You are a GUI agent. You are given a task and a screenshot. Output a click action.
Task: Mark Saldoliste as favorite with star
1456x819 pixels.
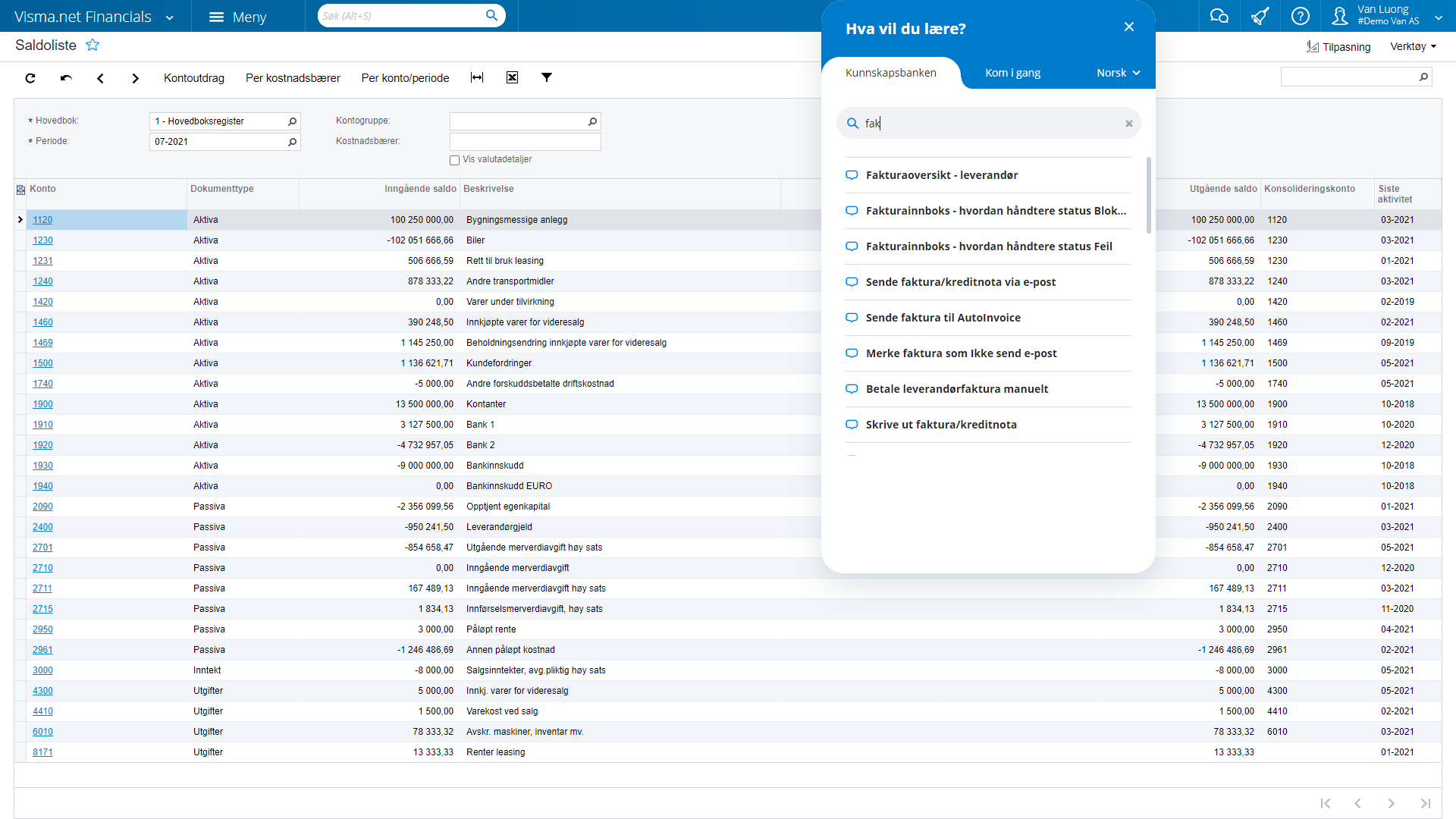(x=93, y=45)
